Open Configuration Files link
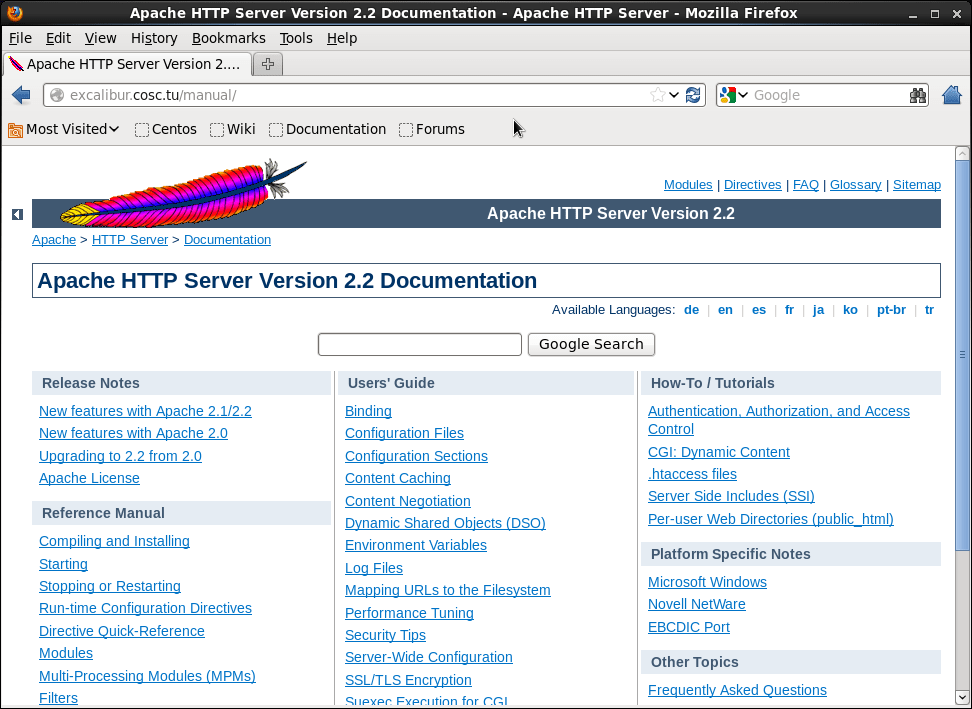The width and height of the screenshot is (972, 709). click(x=404, y=433)
